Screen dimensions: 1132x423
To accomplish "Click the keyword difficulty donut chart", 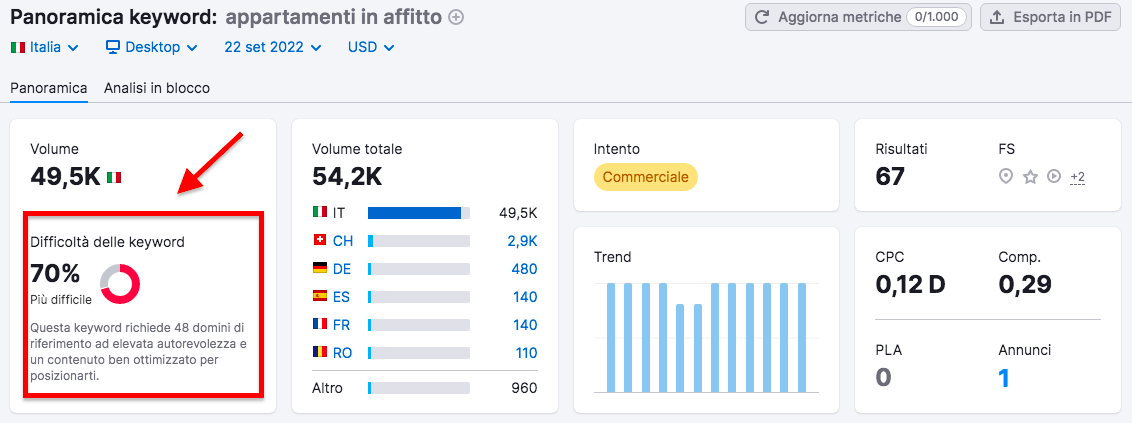I will 120,284.
